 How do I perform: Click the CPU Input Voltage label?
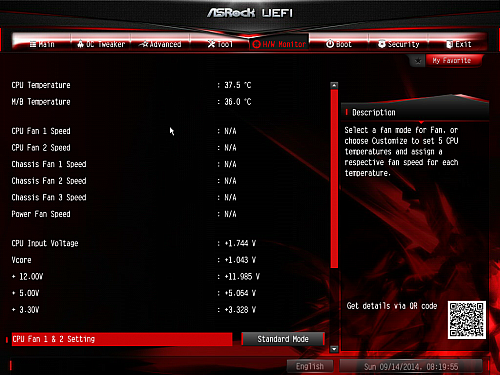point(45,243)
